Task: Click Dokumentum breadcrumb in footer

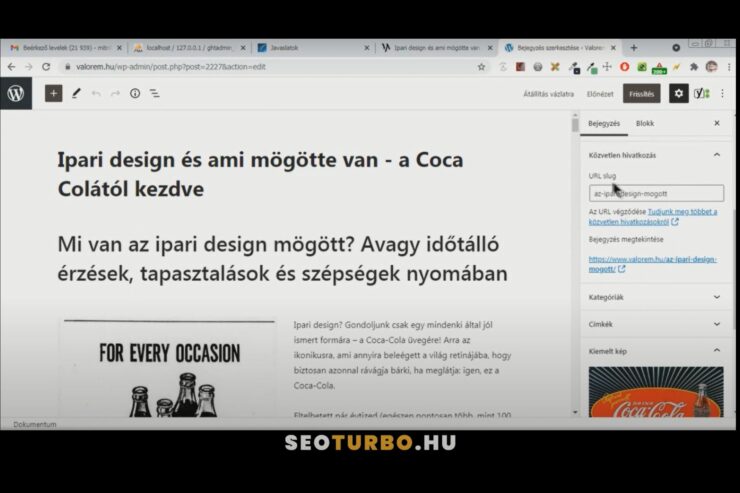Action: point(34,424)
